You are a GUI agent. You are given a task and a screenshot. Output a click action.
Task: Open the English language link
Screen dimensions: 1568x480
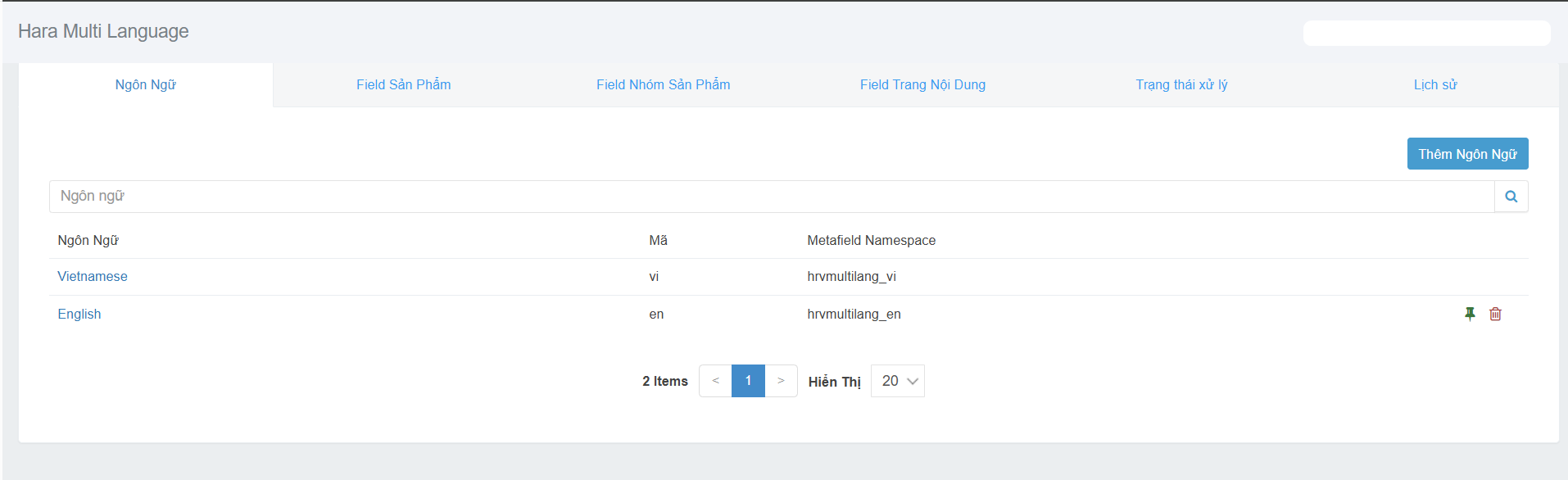(79, 315)
